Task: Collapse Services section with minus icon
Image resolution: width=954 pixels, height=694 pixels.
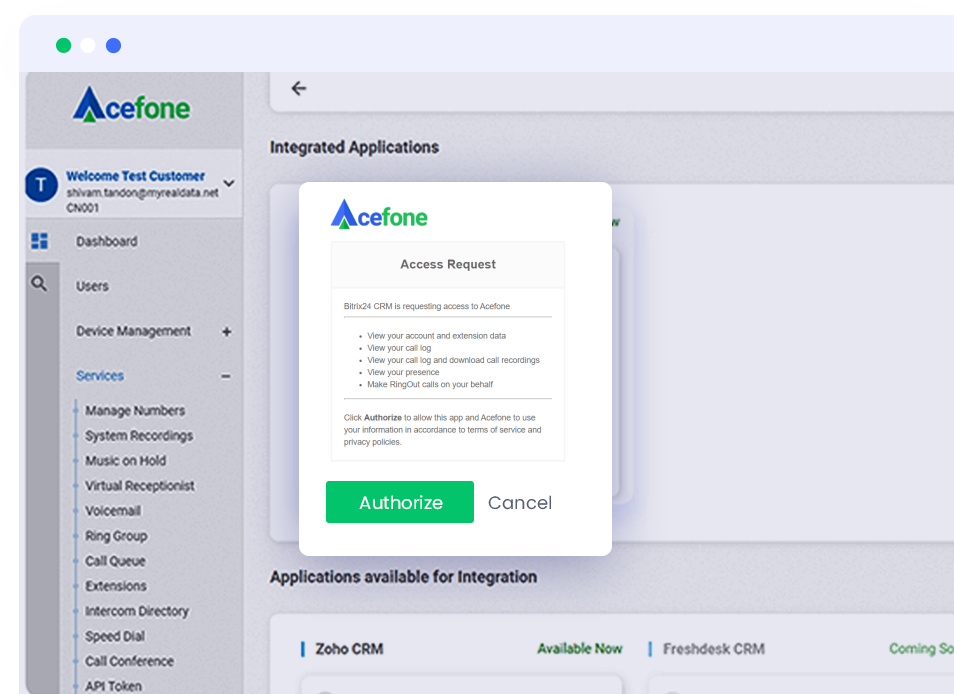Action: point(226,377)
